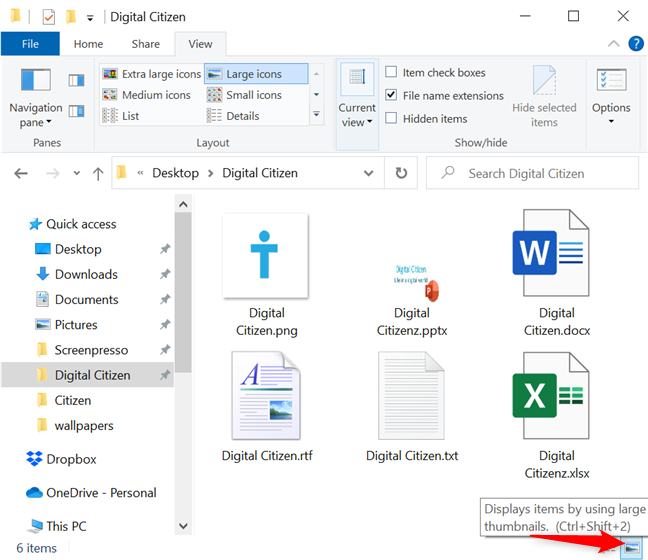Select Large icons layout
648x560 pixels.
[x=256, y=74]
